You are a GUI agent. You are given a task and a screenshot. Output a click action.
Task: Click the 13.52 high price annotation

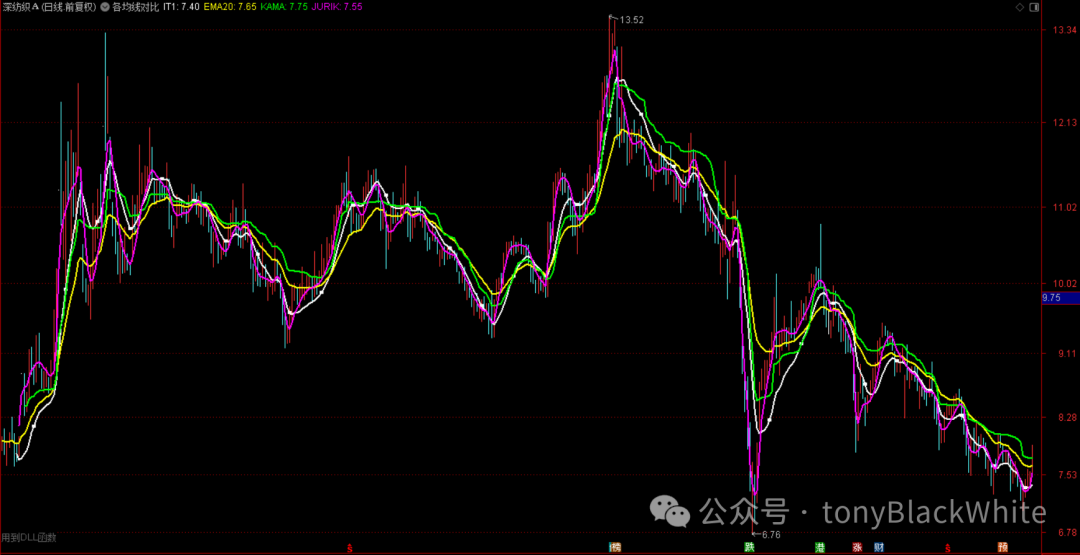(x=632, y=20)
